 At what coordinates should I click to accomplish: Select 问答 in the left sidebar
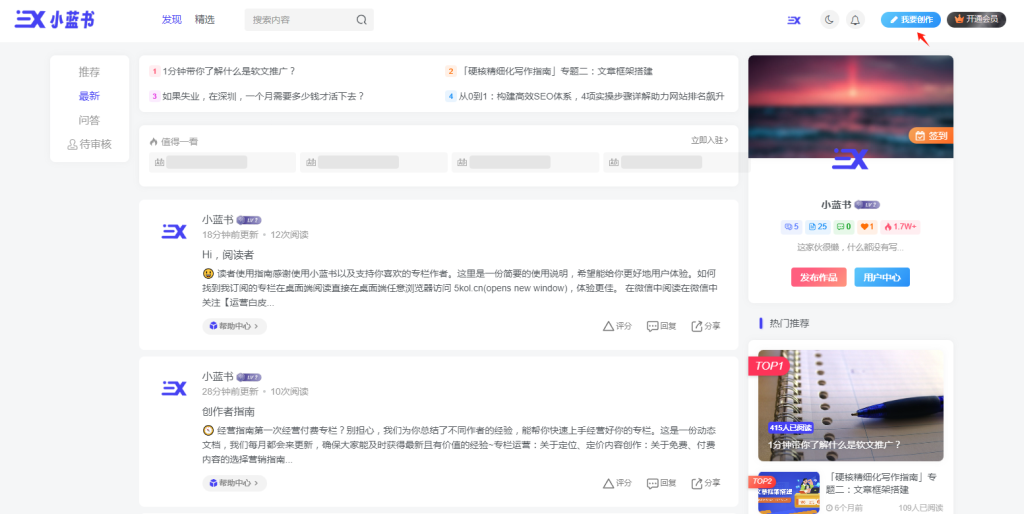coord(89,120)
